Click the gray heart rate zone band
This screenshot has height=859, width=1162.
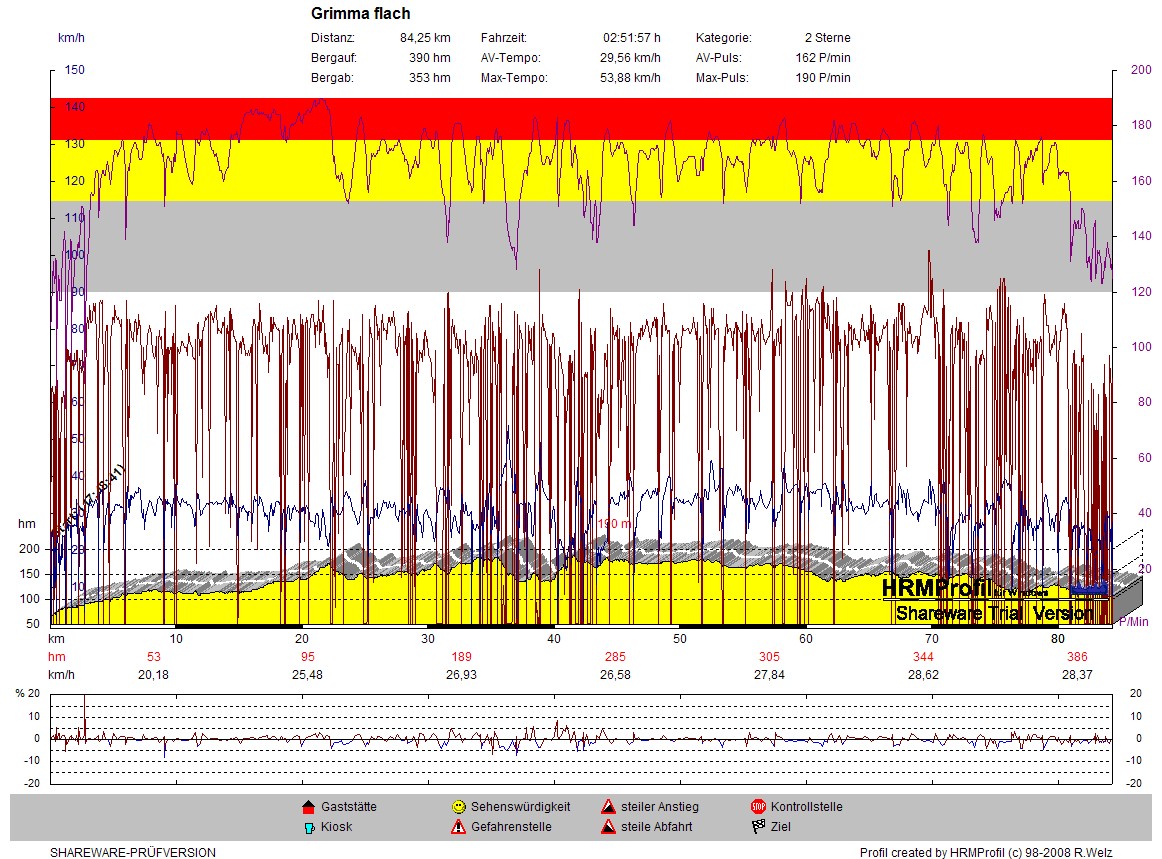pyautogui.click(x=580, y=262)
